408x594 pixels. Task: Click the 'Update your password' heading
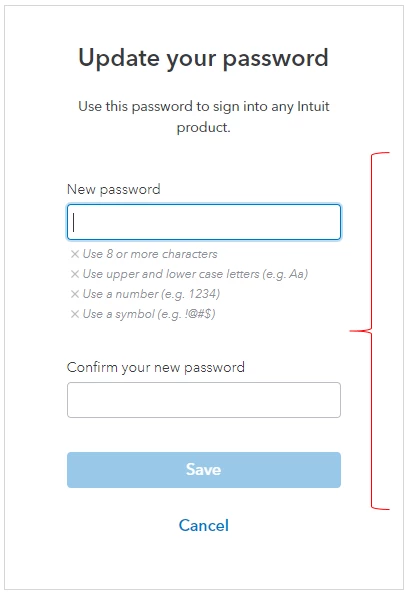click(x=203, y=59)
